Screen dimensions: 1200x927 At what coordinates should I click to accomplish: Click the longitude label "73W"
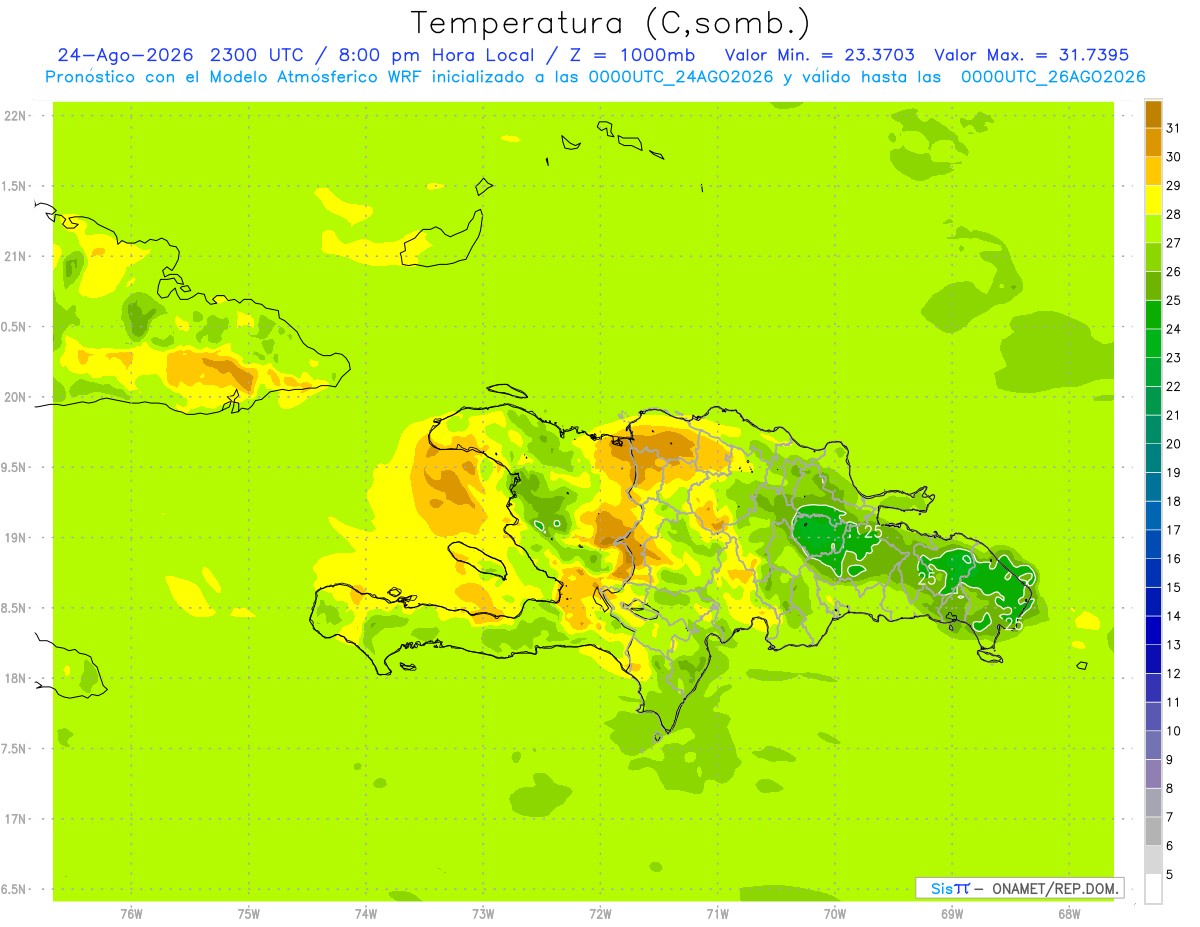483,913
